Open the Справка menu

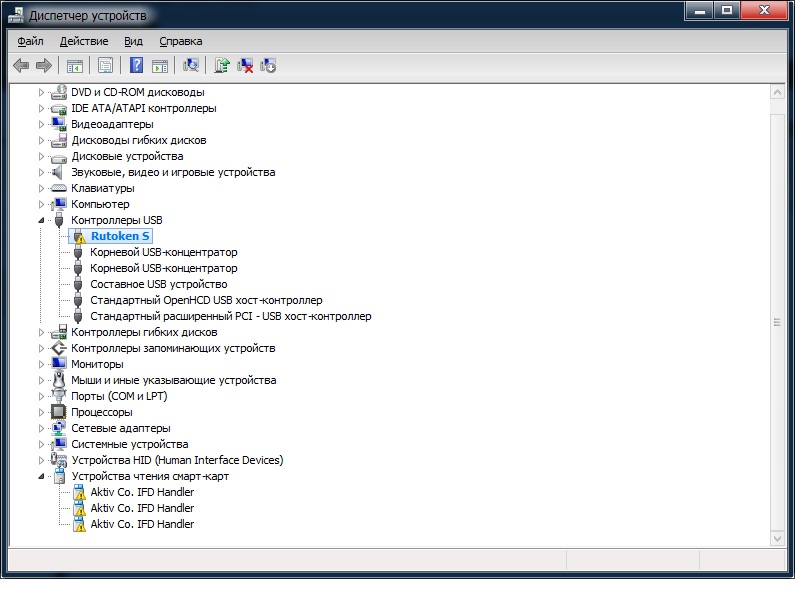click(x=180, y=41)
